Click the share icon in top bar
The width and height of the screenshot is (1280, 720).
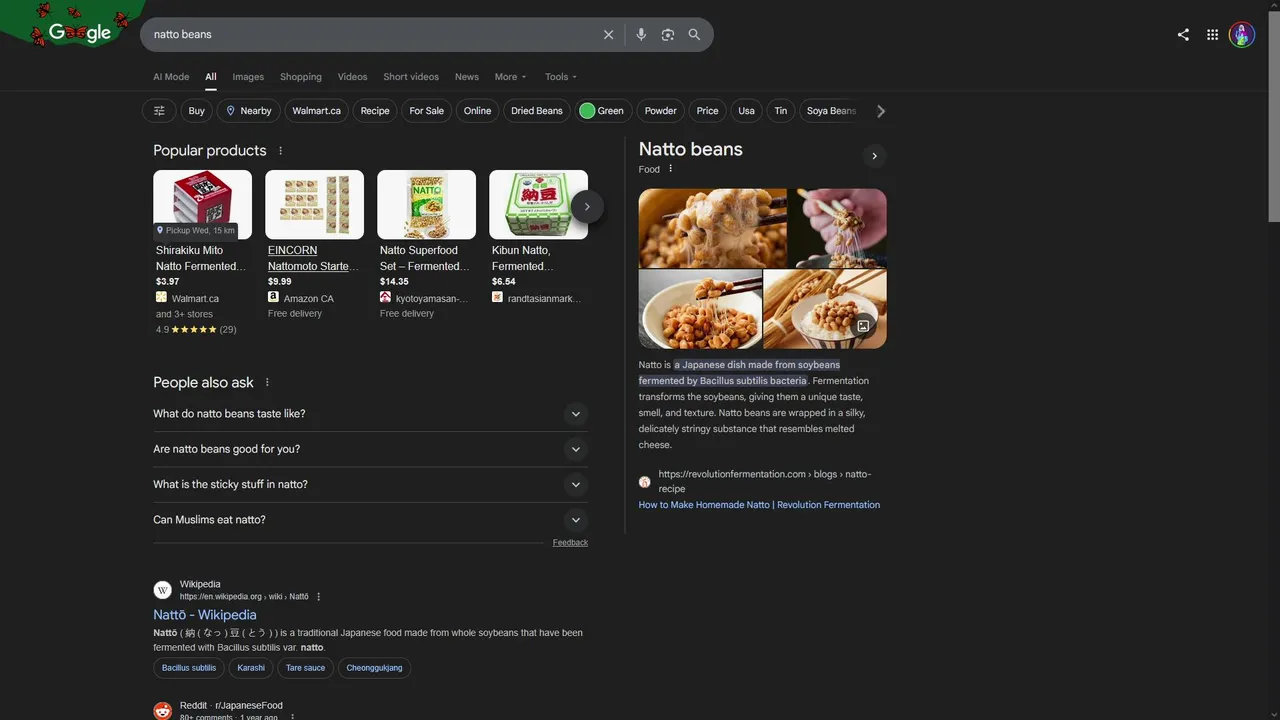pyautogui.click(x=1183, y=34)
